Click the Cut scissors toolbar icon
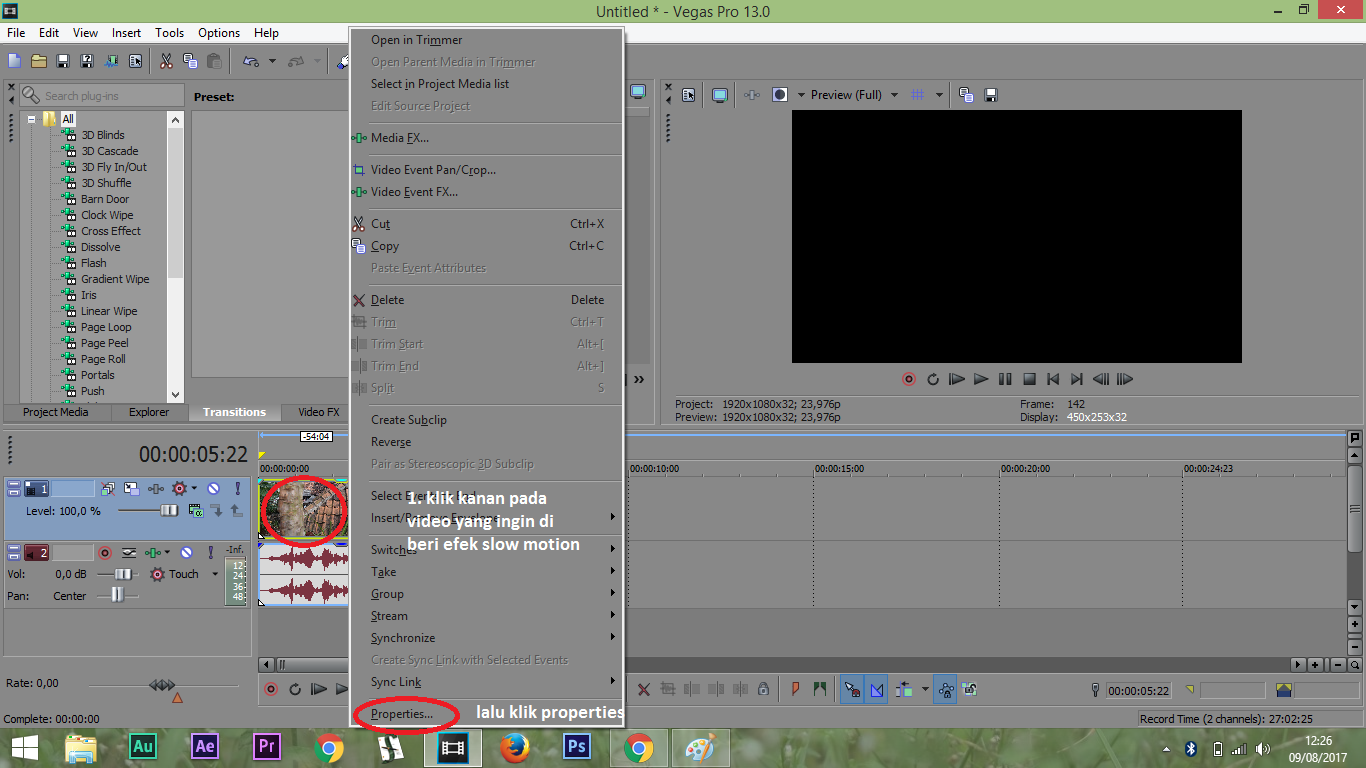Image resolution: width=1366 pixels, height=768 pixels. point(166,61)
